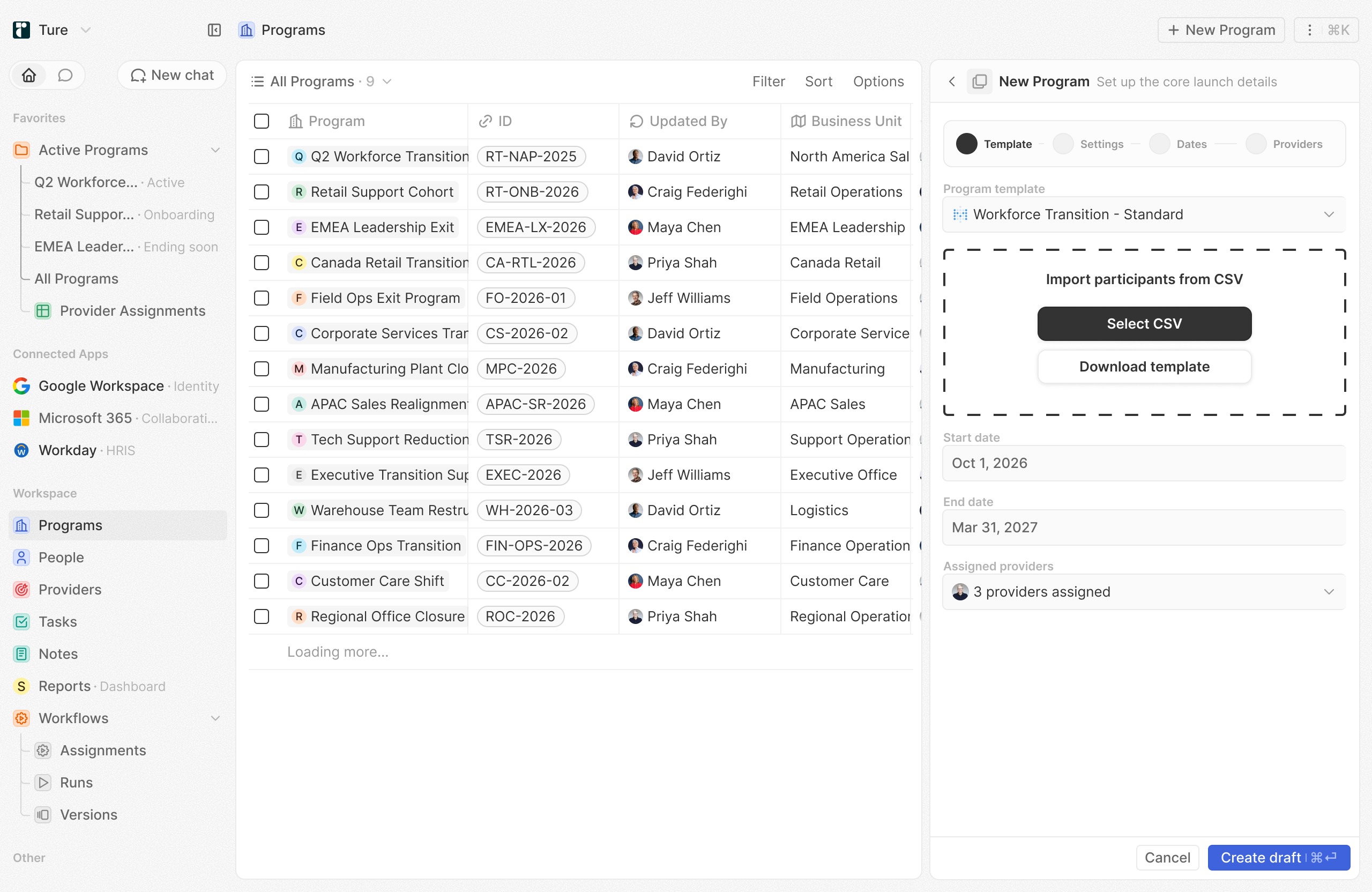Check the Regional Office Closure row
This screenshot has height=892, width=1372.
(261, 616)
